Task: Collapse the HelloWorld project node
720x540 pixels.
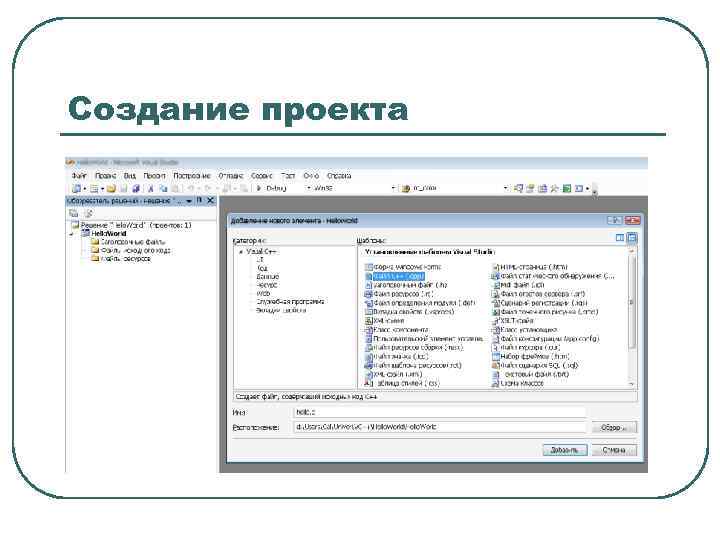Action: [72, 234]
